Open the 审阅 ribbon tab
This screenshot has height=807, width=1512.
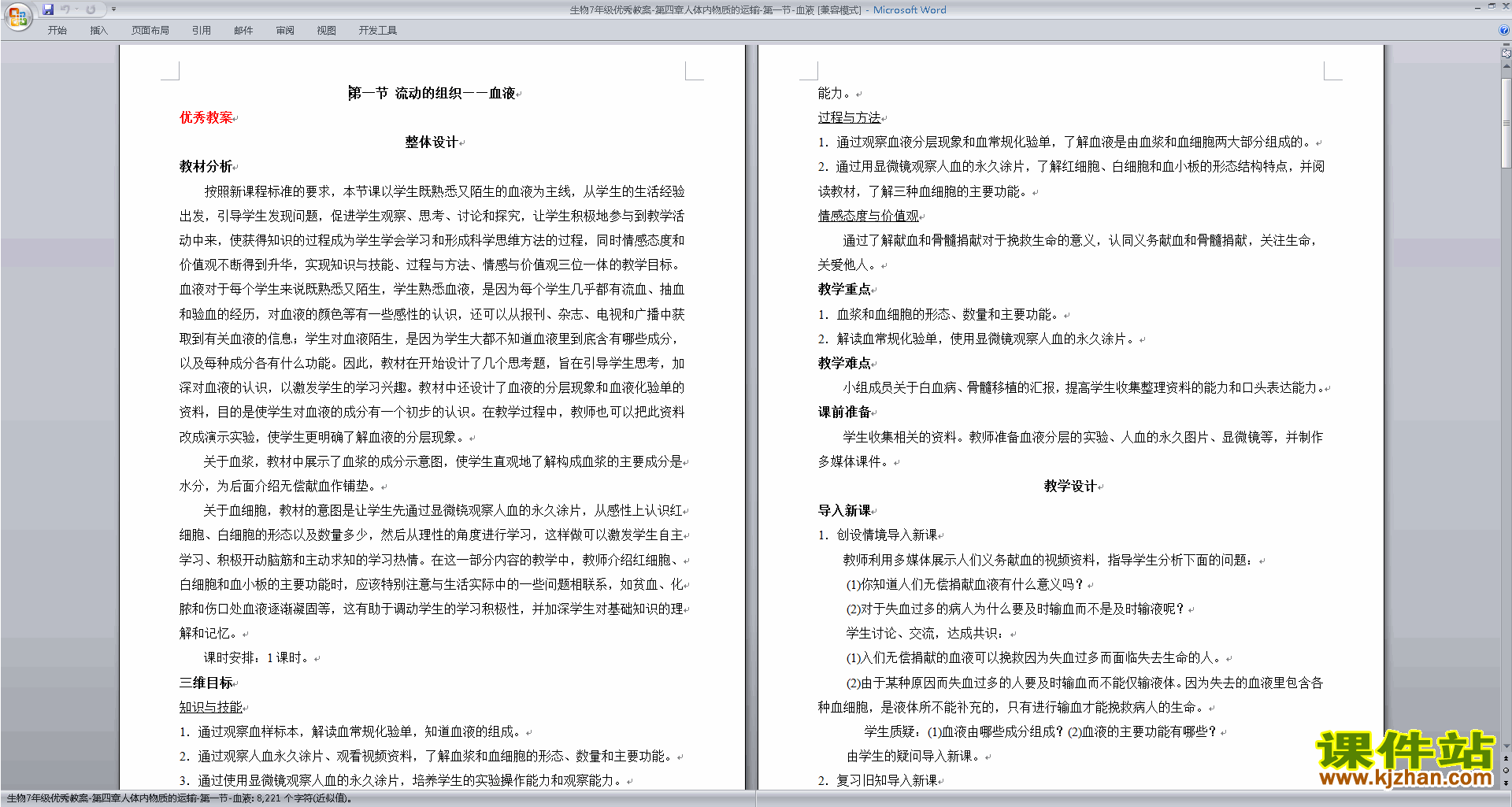click(285, 31)
